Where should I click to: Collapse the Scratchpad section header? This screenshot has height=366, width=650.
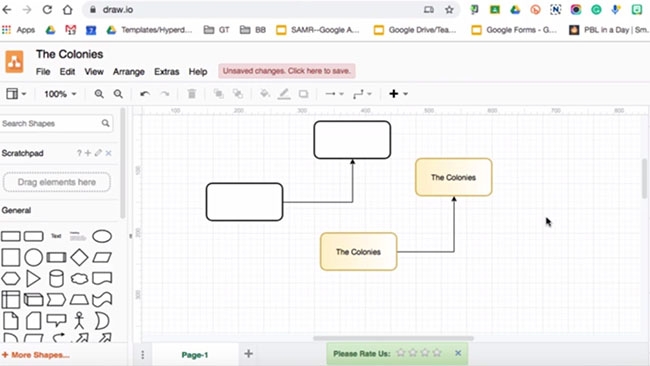pyautogui.click(x=23, y=153)
